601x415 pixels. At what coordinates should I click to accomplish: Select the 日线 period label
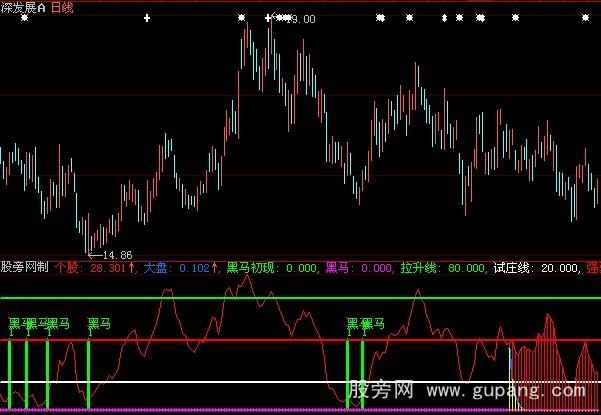point(62,8)
